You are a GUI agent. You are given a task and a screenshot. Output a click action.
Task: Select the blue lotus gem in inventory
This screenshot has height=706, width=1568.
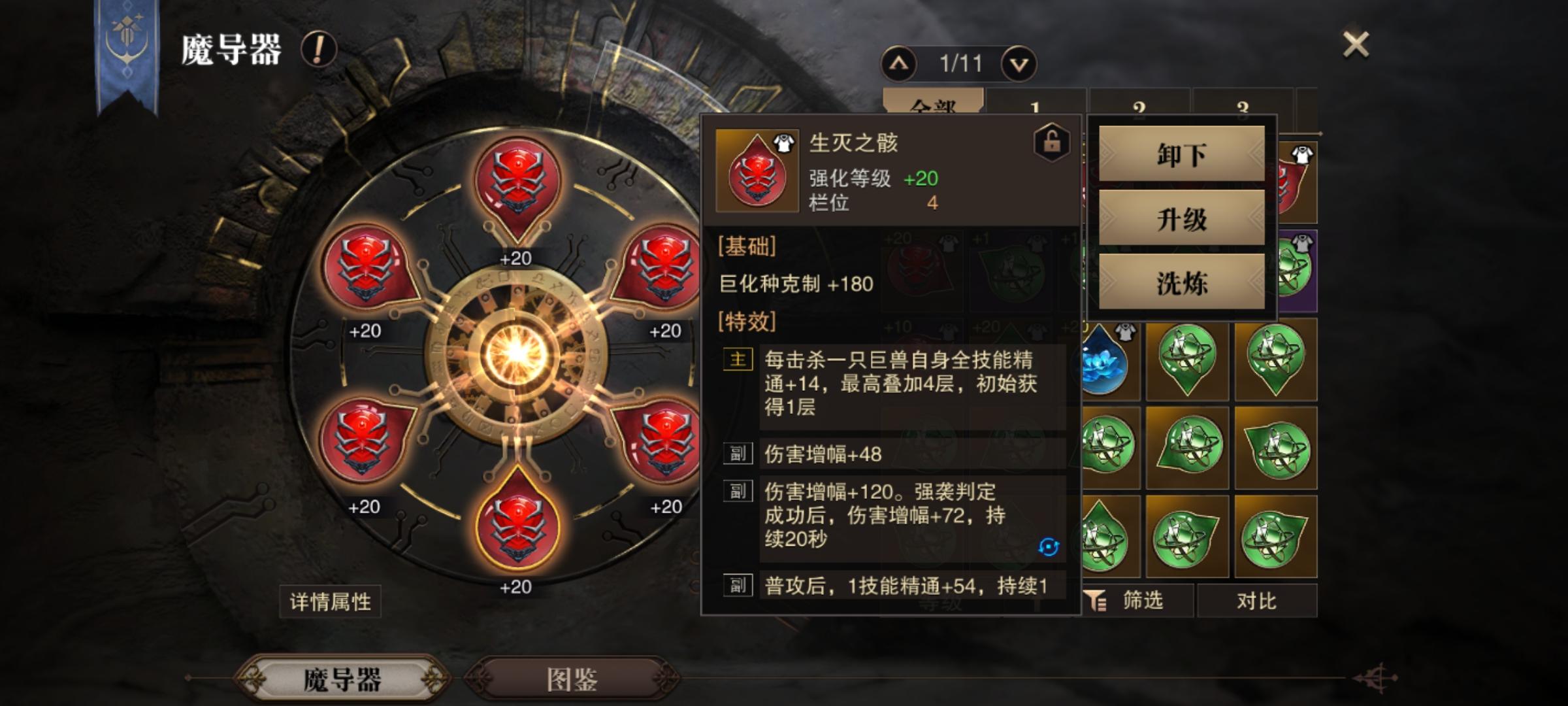pyautogui.click(x=1105, y=360)
